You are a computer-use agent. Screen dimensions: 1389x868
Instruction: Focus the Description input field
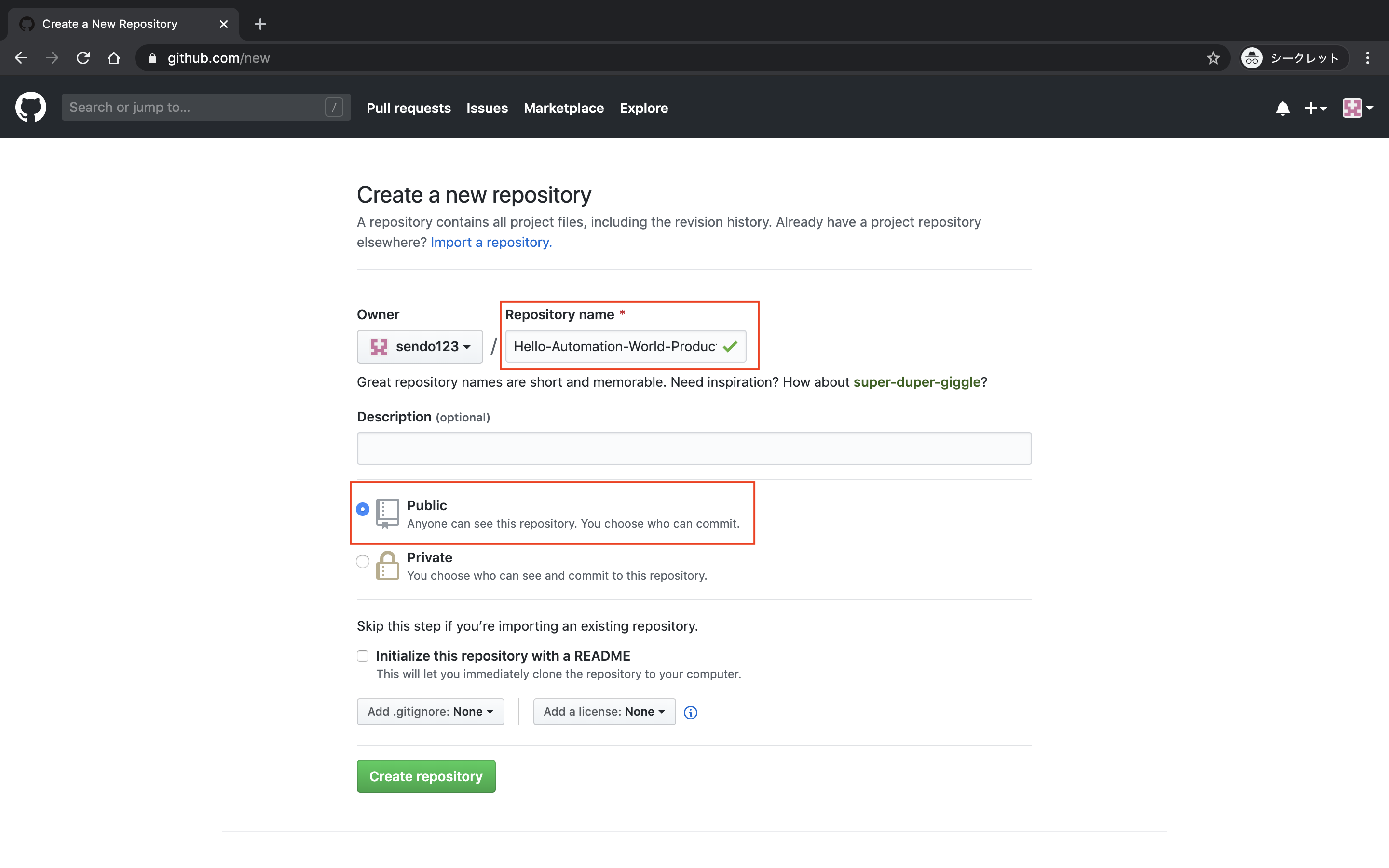pos(694,448)
